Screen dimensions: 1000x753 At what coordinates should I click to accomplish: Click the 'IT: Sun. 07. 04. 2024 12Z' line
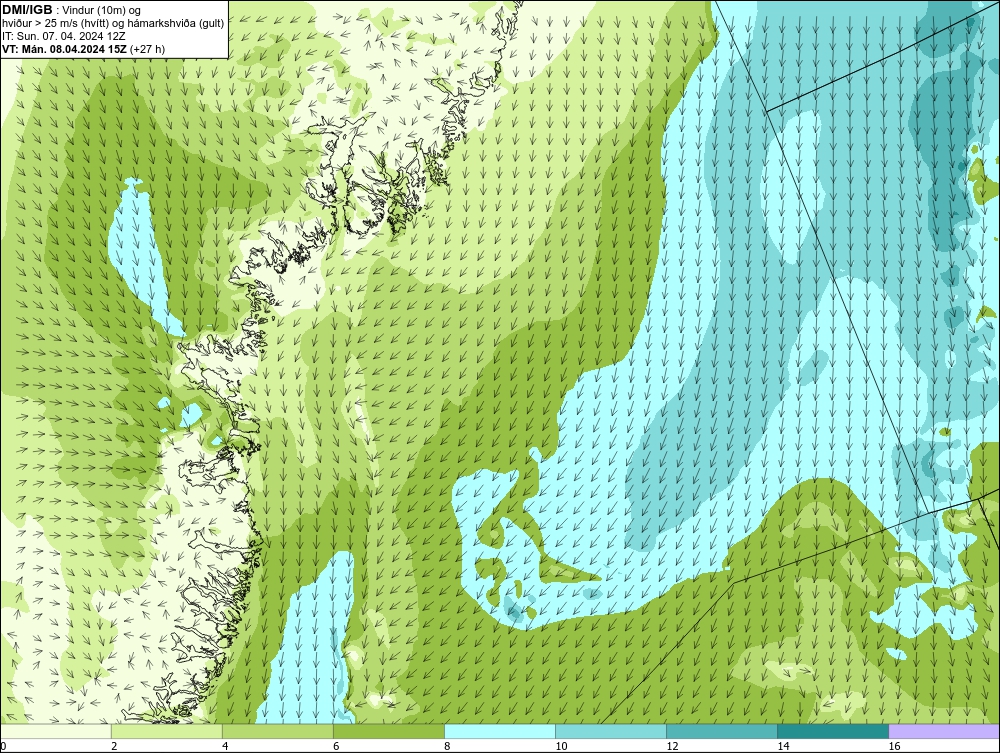(x=64, y=36)
